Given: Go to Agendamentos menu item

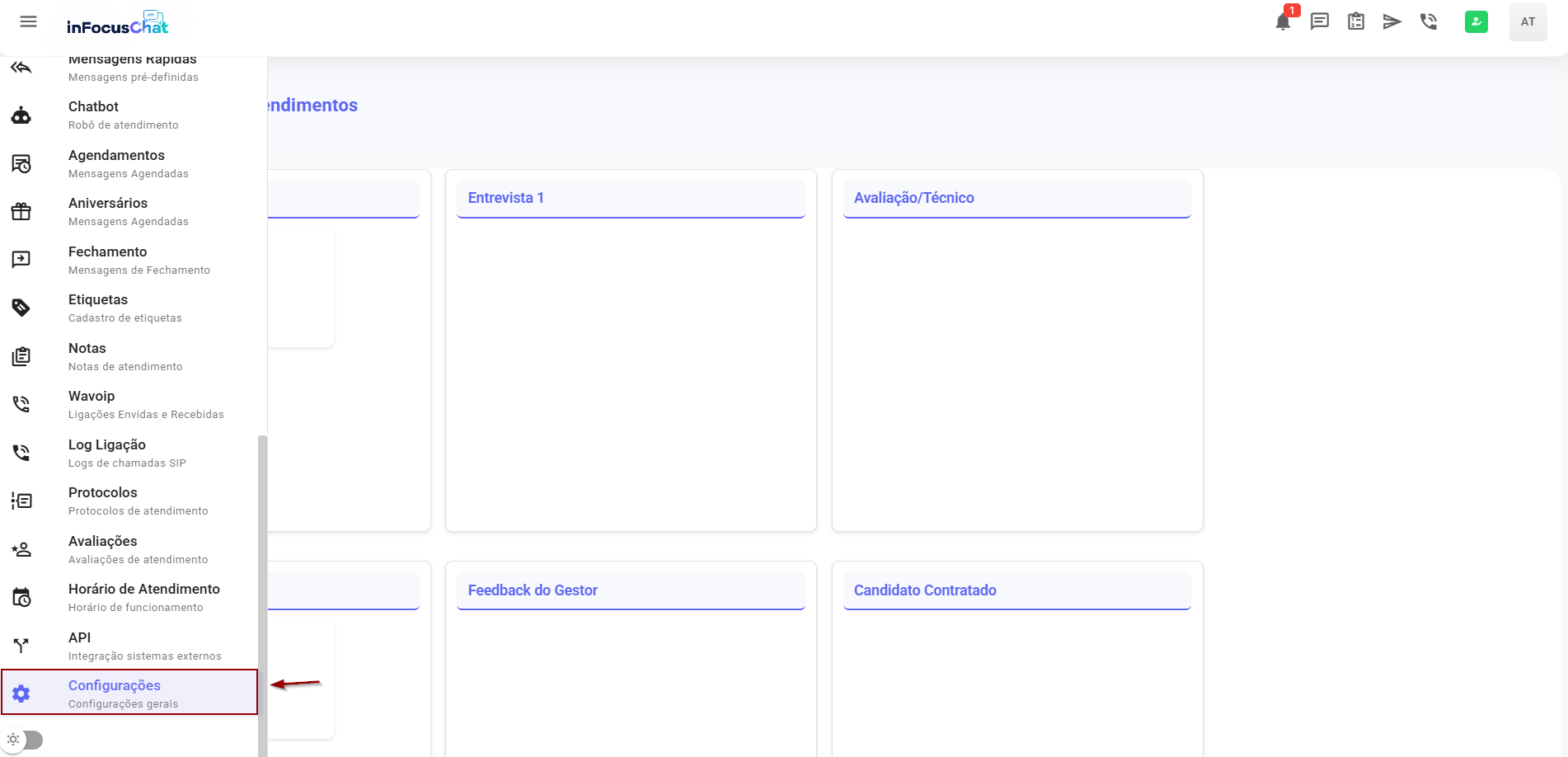Looking at the screenshot, I should pyautogui.click(x=116, y=163).
